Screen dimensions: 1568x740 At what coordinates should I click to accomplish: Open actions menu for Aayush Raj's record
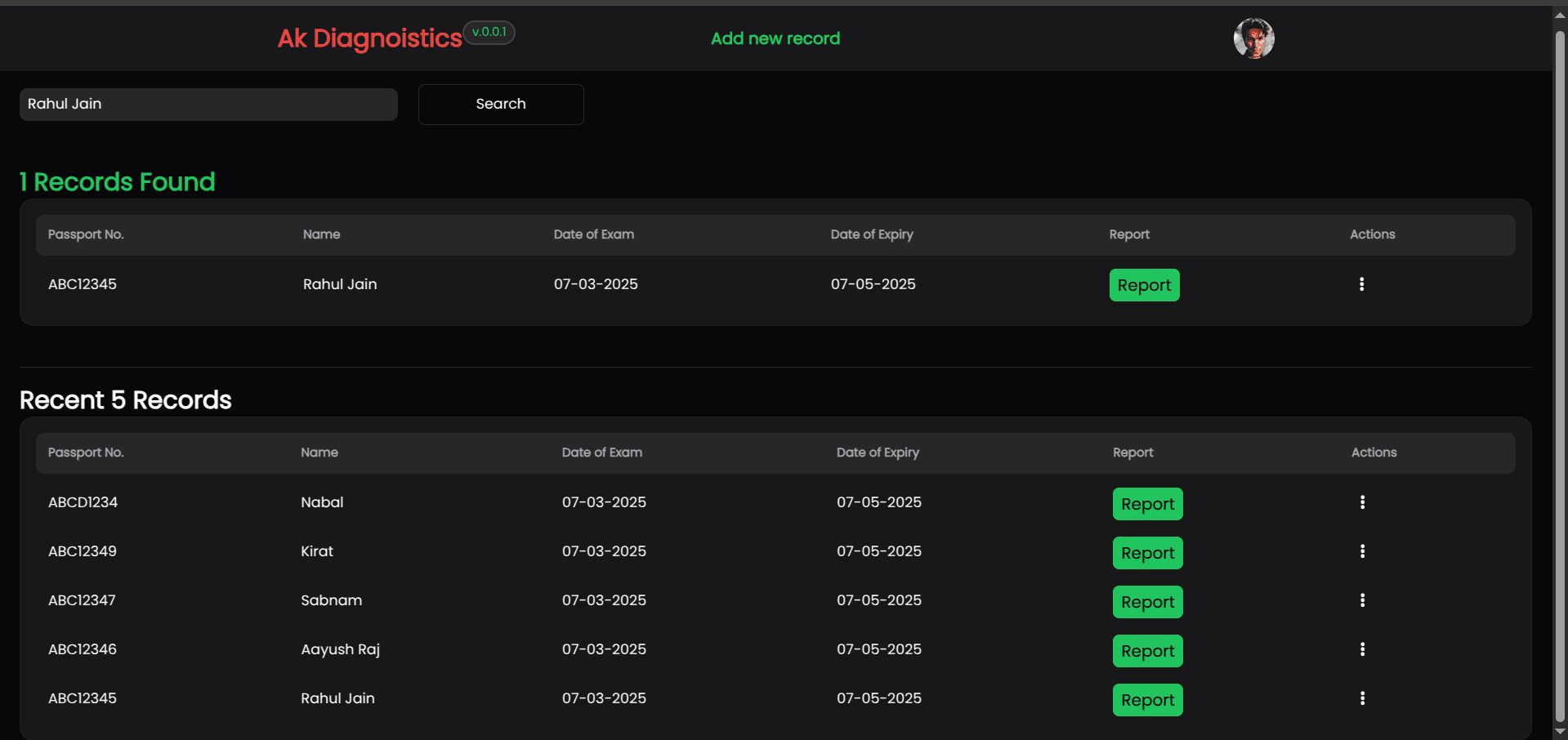coord(1362,649)
